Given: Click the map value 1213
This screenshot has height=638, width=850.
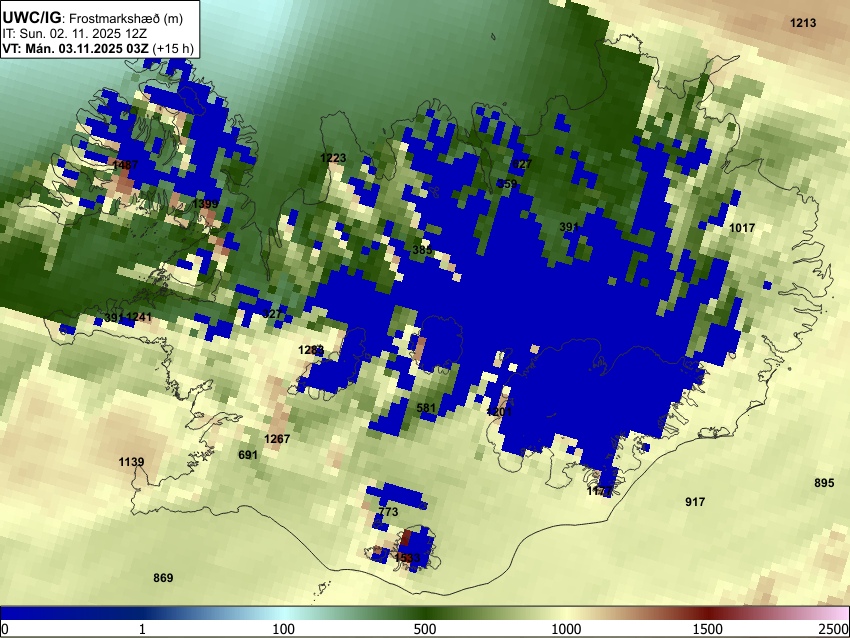Looking at the screenshot, I should 803,23.
